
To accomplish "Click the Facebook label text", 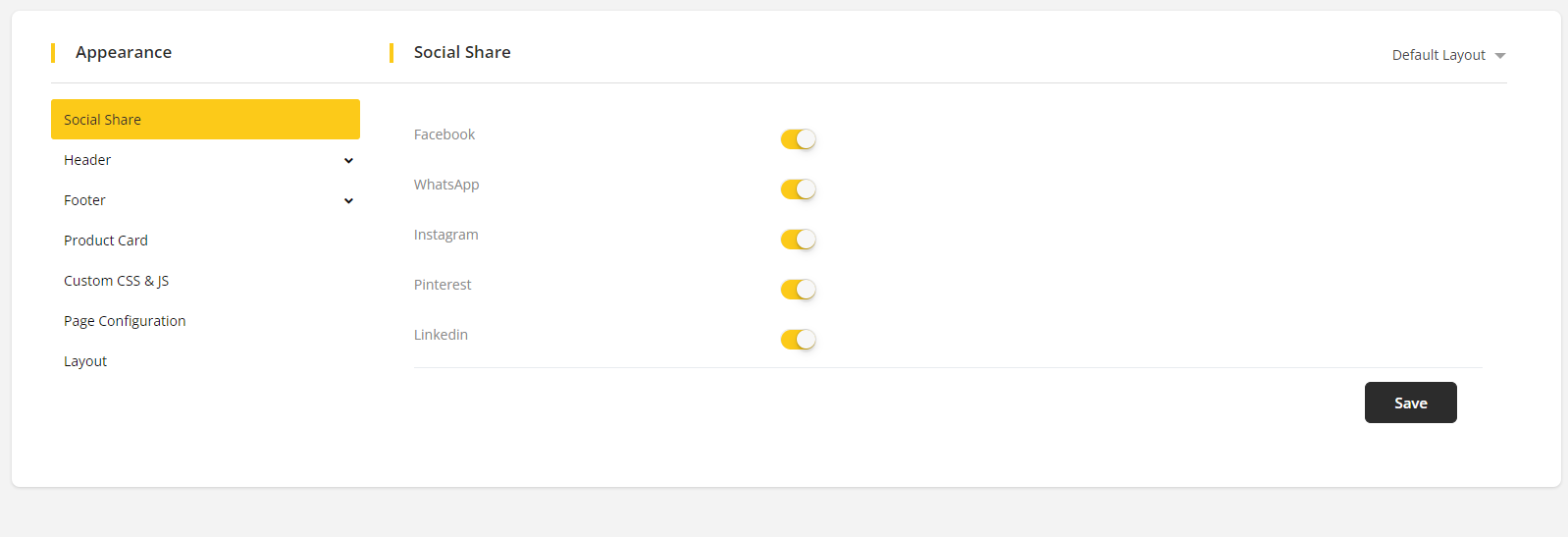I will point(444,134).
